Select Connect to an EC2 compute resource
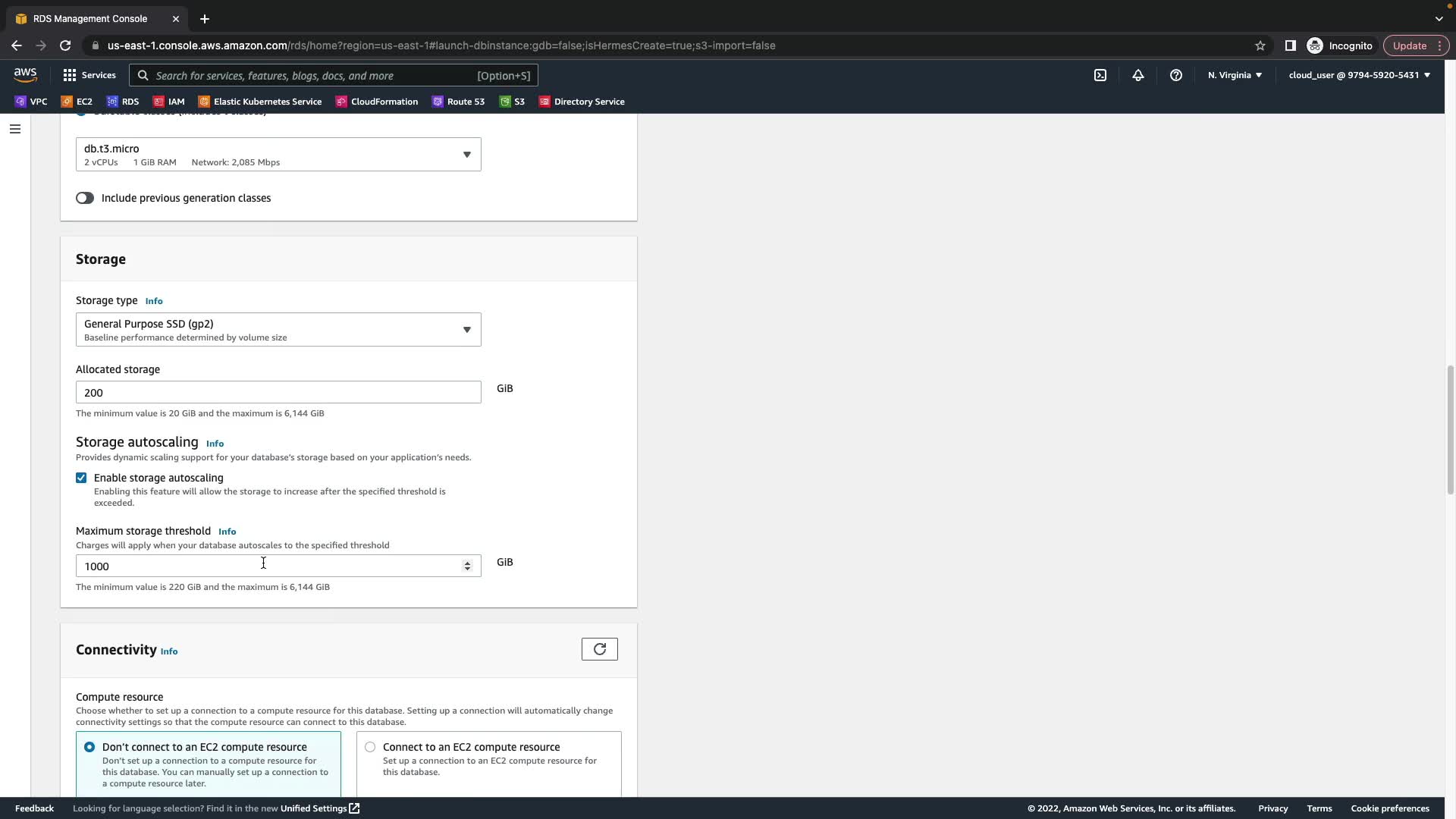This screenshot has width=1456, height=819. pos(370,747)
